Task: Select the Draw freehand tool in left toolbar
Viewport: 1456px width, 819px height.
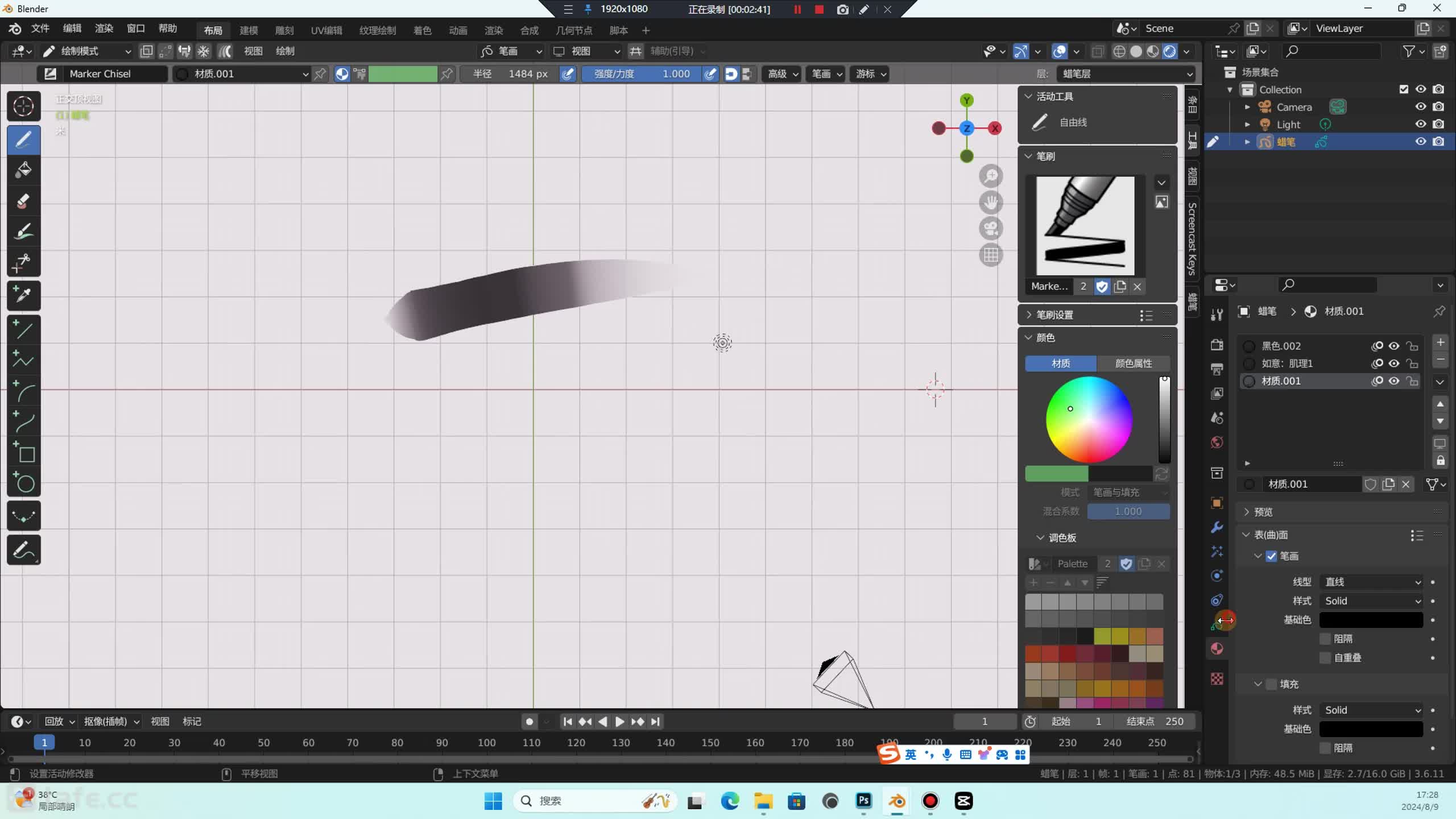Action: pyautogui.click(x=23, y=139)
